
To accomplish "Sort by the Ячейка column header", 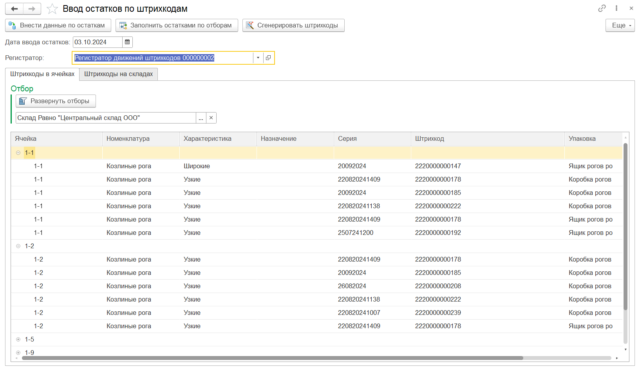I will (56, 139).
